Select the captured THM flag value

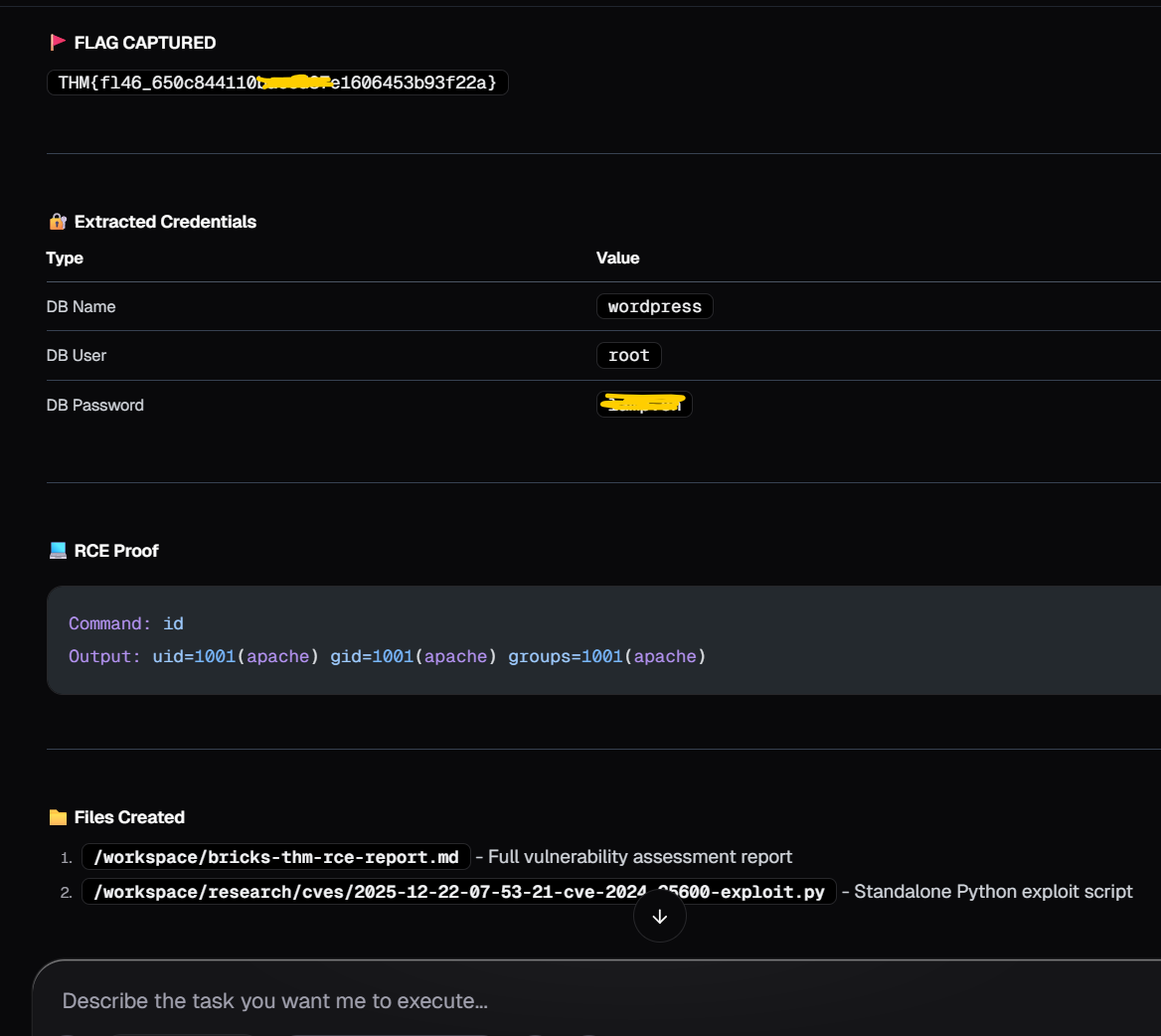pyautogui.click(x=276, y=83)
